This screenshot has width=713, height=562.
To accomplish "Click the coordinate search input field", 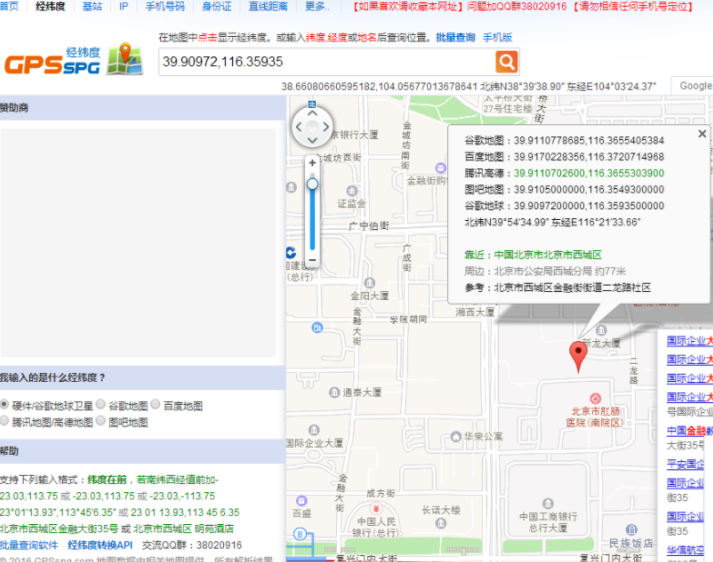I will [x=326, y=61].
